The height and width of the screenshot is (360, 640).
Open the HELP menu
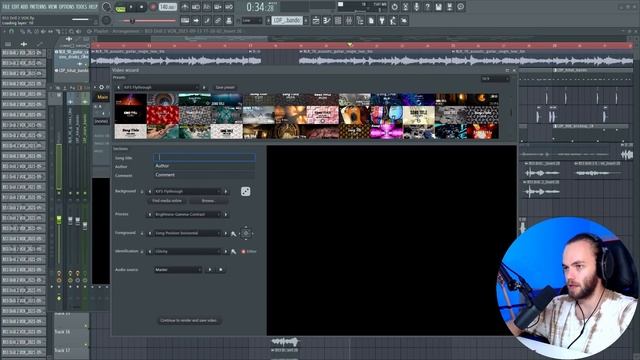(93, 7)
